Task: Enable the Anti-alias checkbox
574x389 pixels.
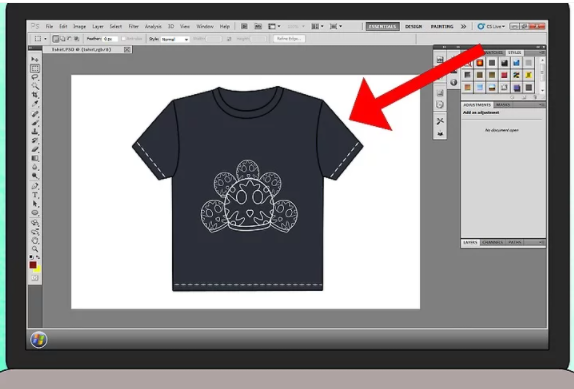Action: click(124, 39)
